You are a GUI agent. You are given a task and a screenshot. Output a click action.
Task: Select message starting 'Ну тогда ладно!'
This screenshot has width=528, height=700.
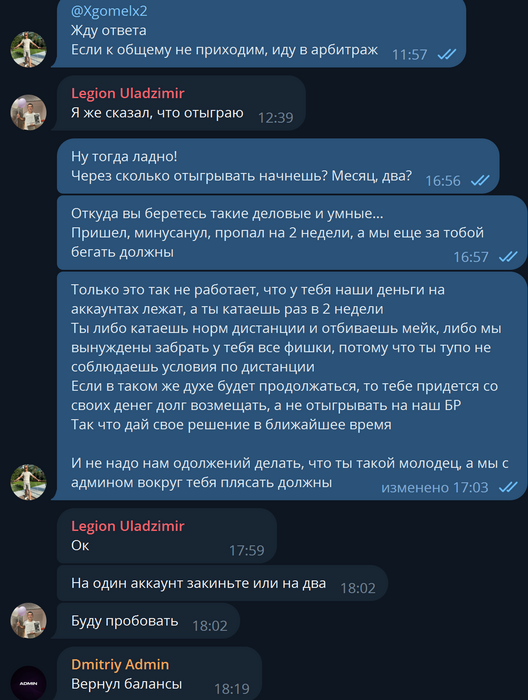pos(241,166)
